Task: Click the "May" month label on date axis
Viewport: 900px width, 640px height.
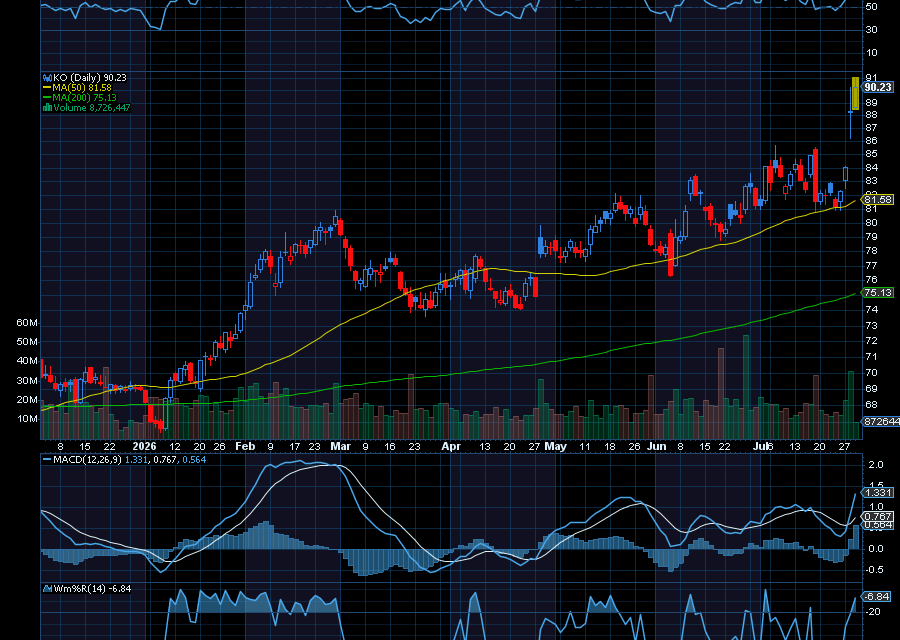Action: 556,446
